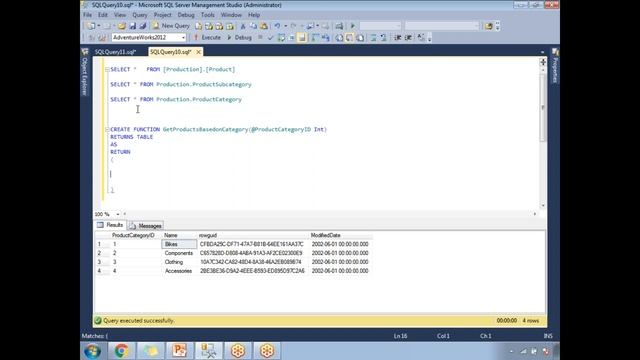Open the Debug menu
The width and height of the screenshot is (640, 360).
coord(186,15)
